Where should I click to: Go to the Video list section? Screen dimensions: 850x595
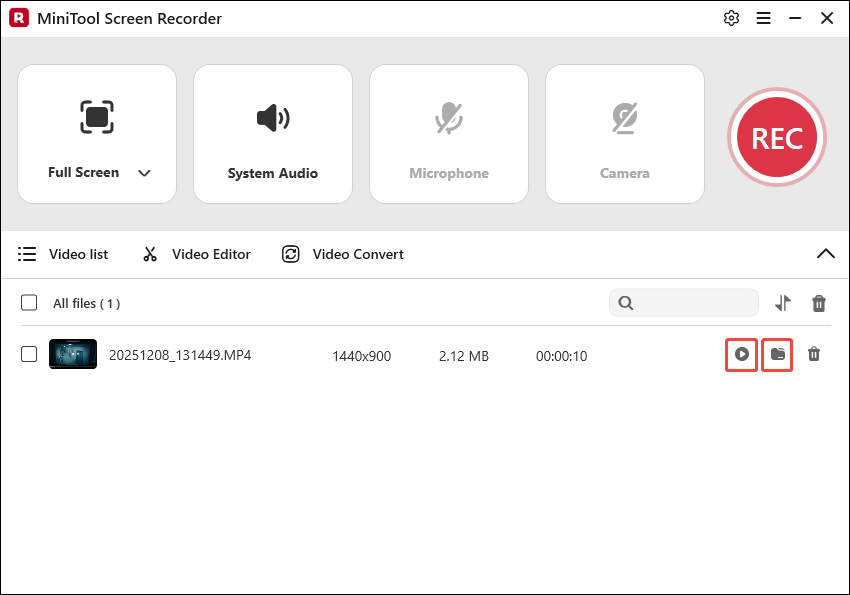coord(63,254)
